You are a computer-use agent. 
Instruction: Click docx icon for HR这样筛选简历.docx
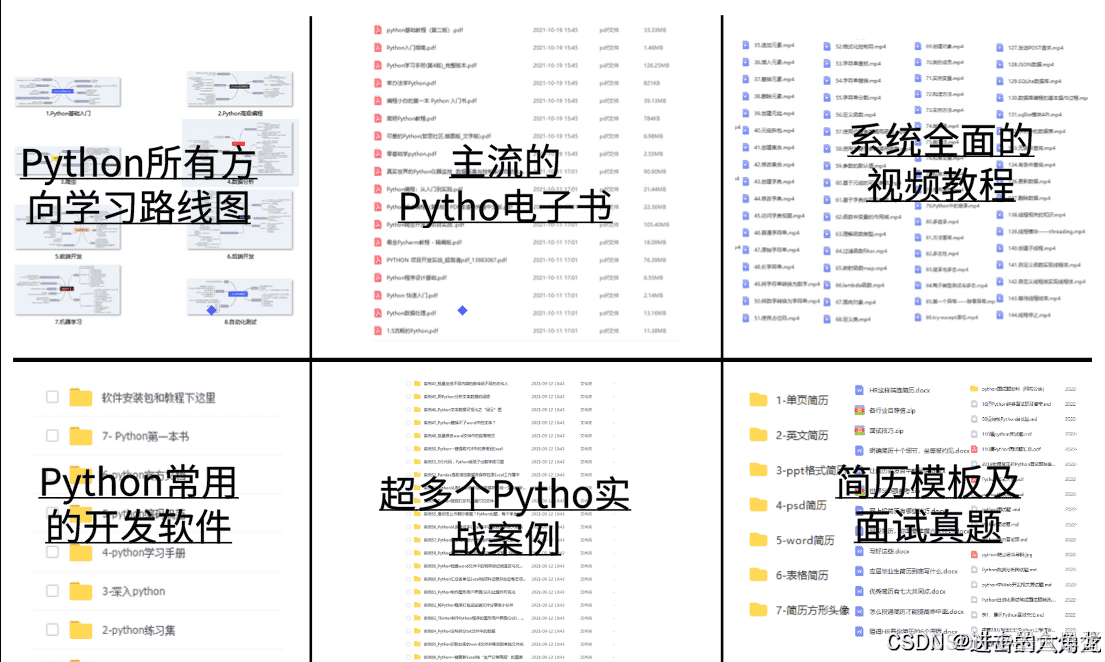[858, 390]
